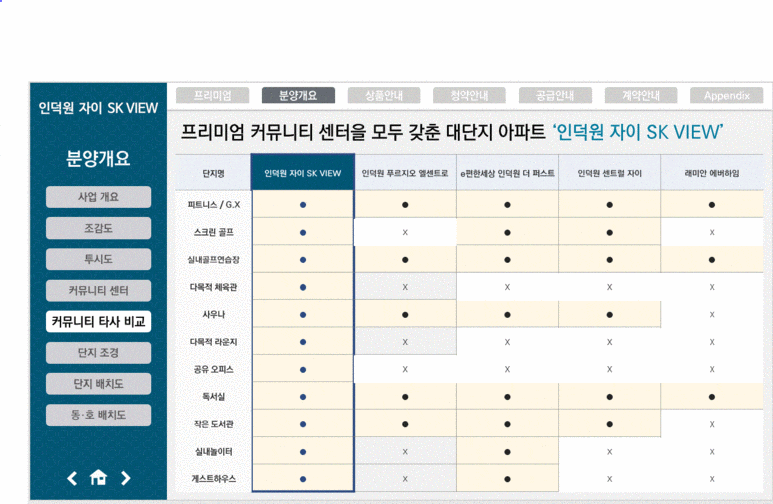Screen dimensions: 773x504
Task: Click 래미안 에버하임 dot in 독서실 row
Action: [x=712, y=396]
